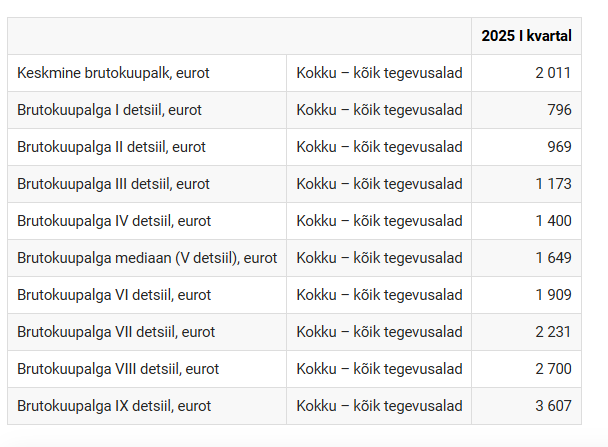
Task: Click the value 2 011 in the table
Action: (553, 73)
